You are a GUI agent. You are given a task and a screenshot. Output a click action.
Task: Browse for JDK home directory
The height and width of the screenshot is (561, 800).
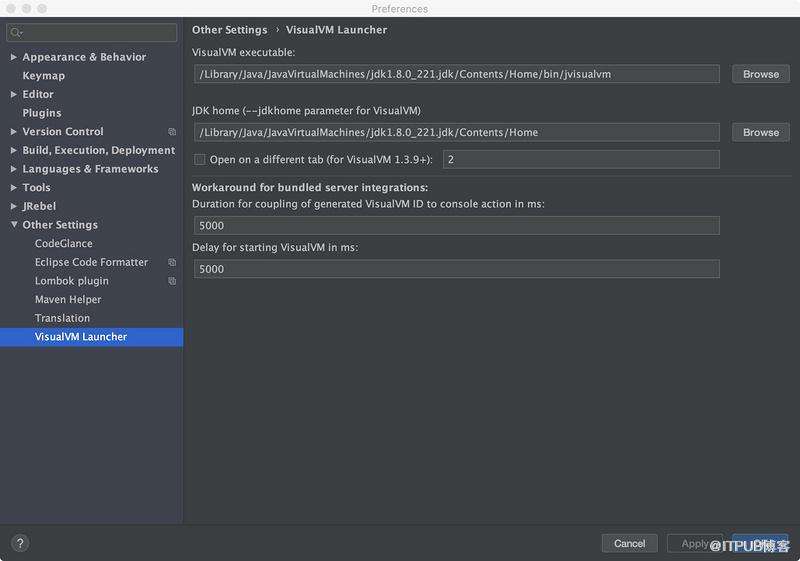pos(761,132)
